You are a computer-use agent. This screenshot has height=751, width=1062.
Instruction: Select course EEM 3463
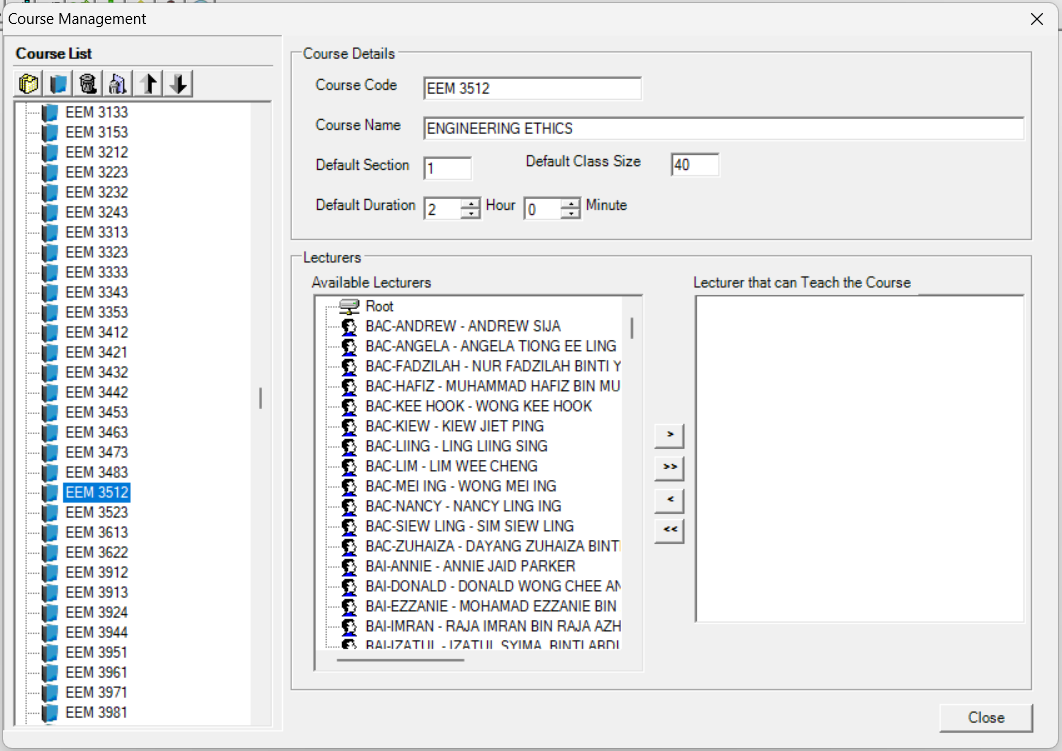(x=97, y=432)
